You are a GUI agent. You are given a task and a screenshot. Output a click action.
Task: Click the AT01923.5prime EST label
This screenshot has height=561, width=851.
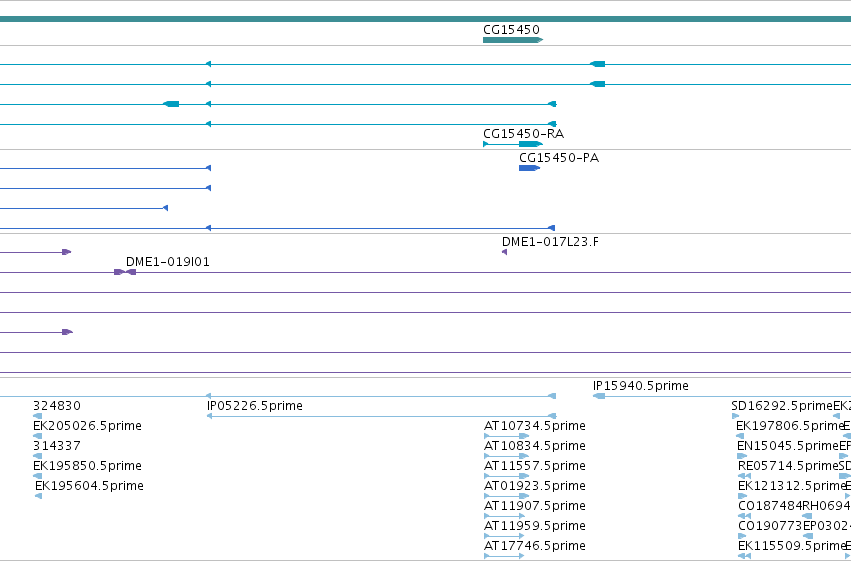pyautogui.click(x=535, y=486)
